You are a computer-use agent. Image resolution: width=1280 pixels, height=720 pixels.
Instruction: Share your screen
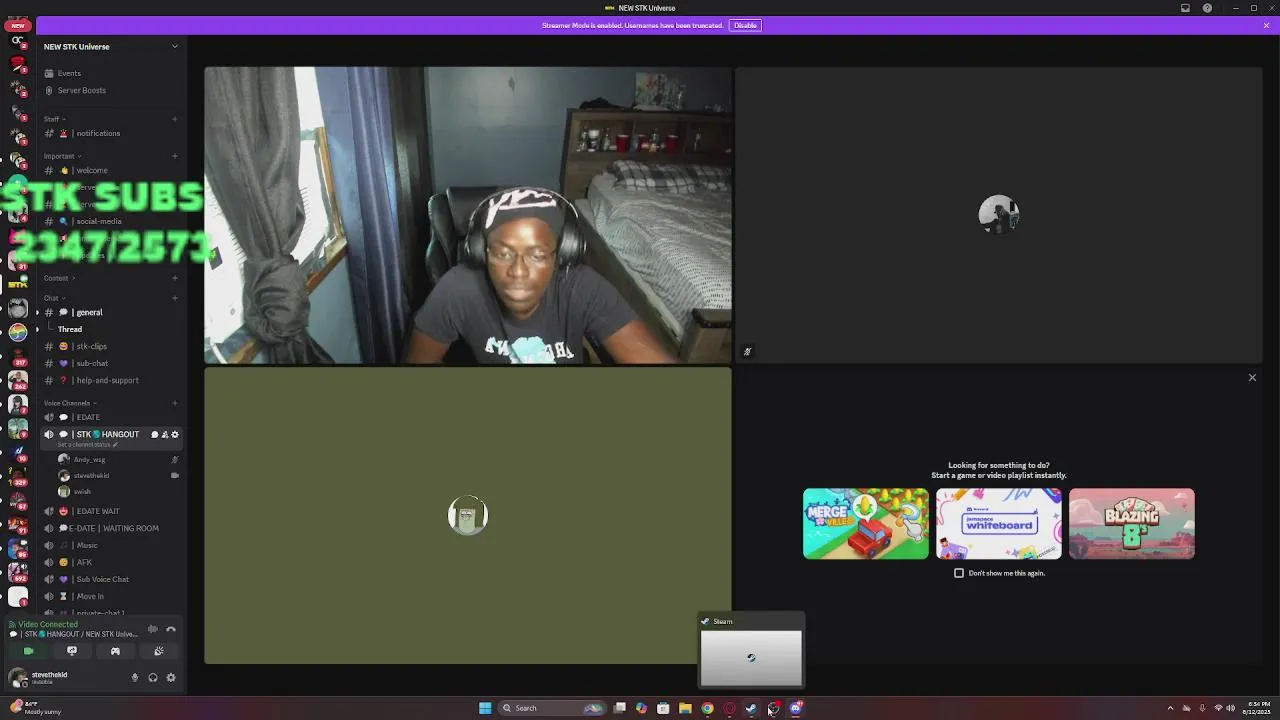[x=72, y=651]
